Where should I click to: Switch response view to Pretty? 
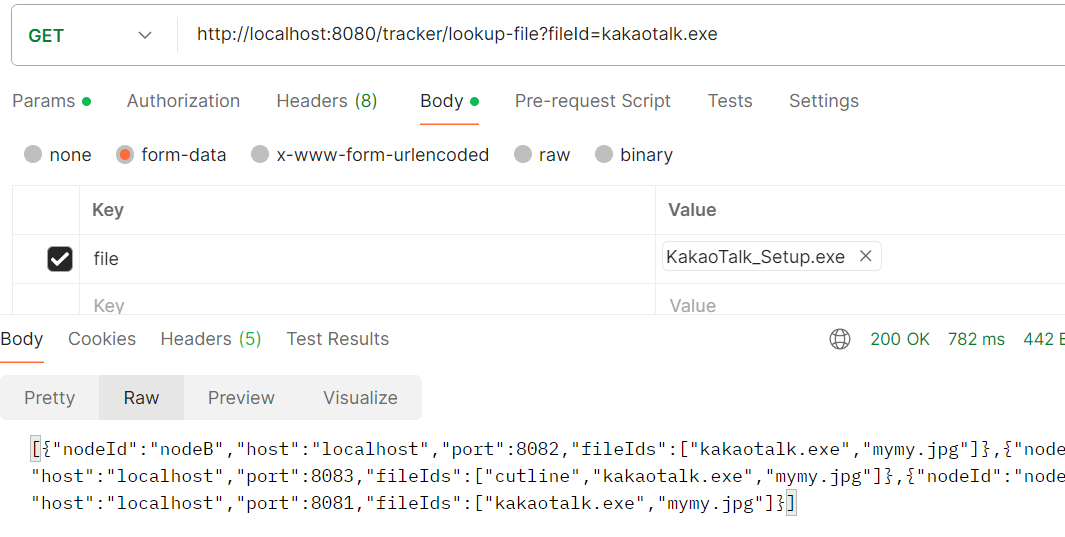(50, 397)
